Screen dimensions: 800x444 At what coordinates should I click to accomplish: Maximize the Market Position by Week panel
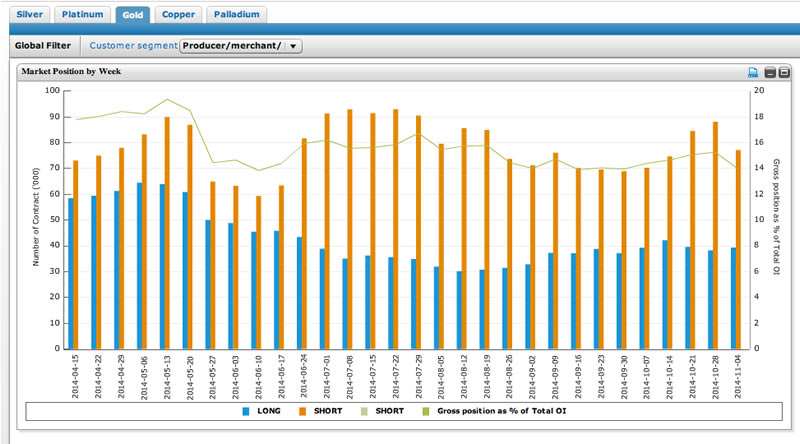click(x=783, y=73)
